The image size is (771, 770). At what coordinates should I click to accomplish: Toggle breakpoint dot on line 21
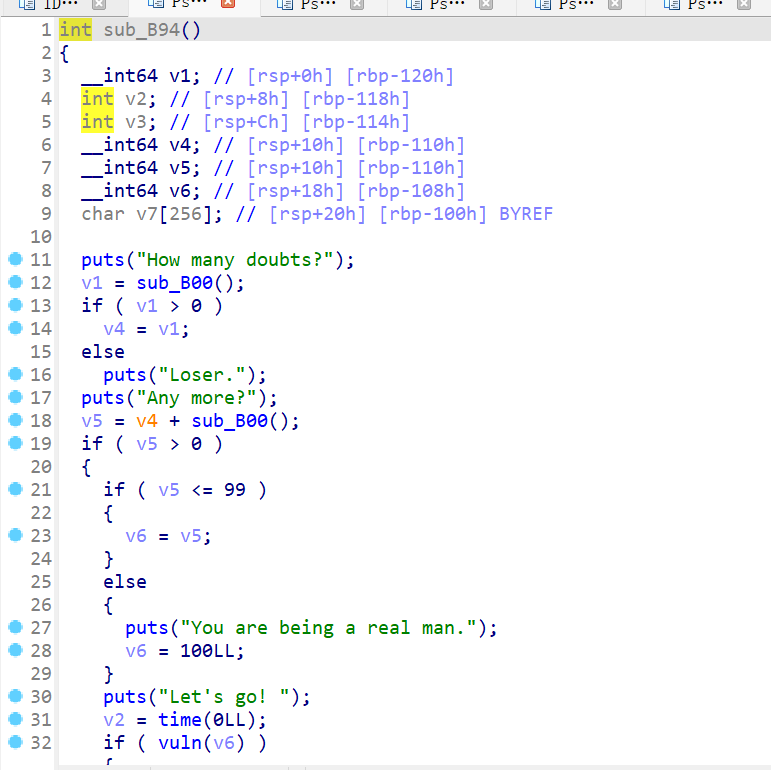14,489
